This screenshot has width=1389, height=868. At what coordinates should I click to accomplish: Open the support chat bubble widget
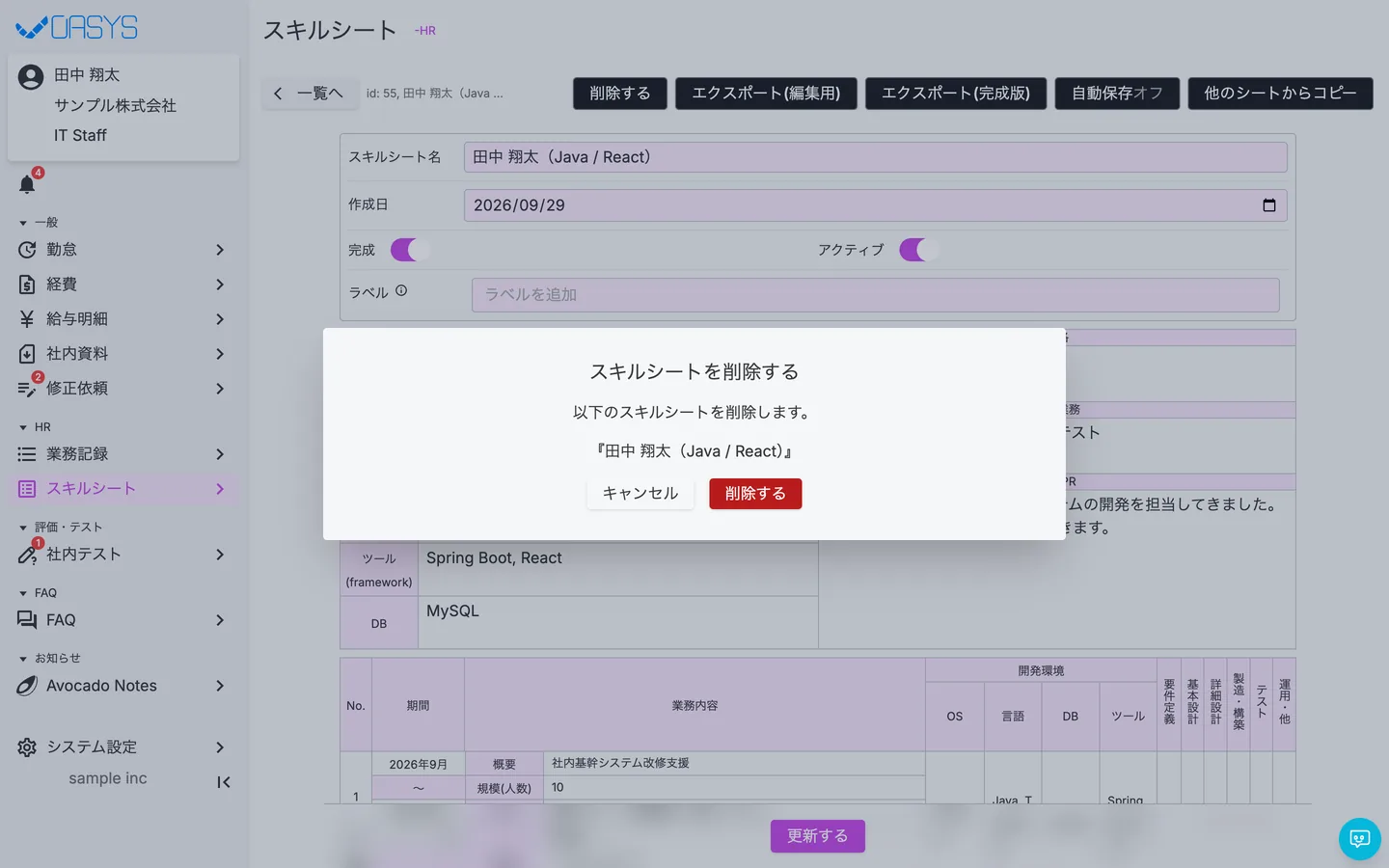tap(1360, 839)
